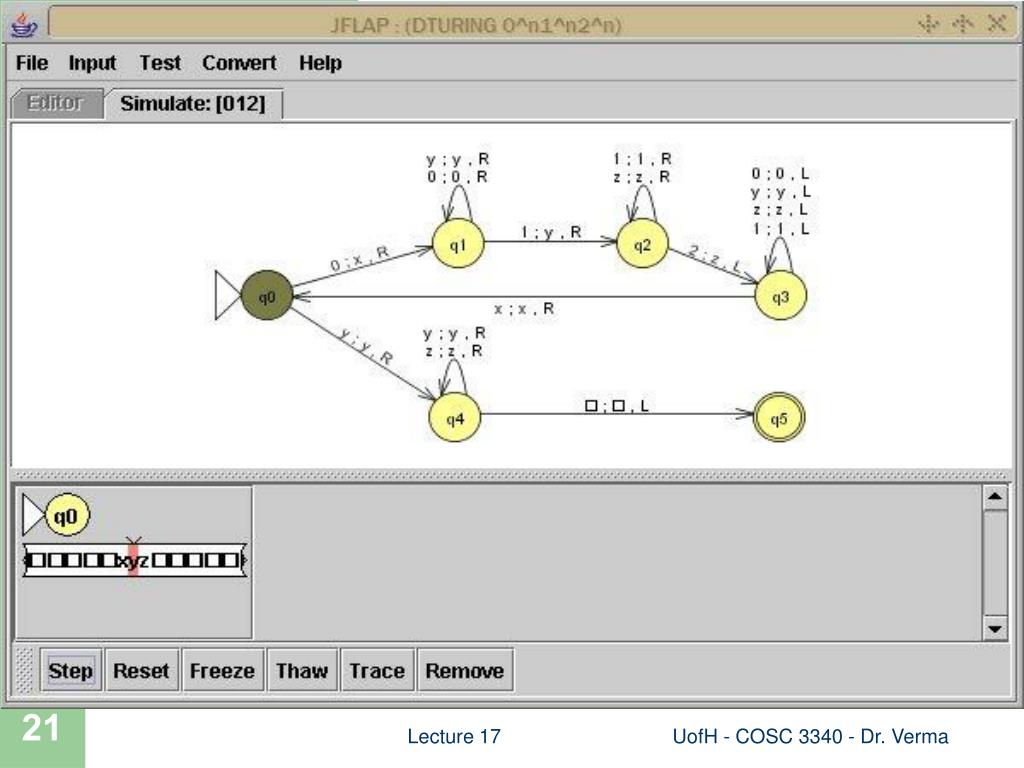The width and height of the screenshot is (1024, 768).
Task: Click the configuration pane scrollbar track
Action: pos(995,563)
